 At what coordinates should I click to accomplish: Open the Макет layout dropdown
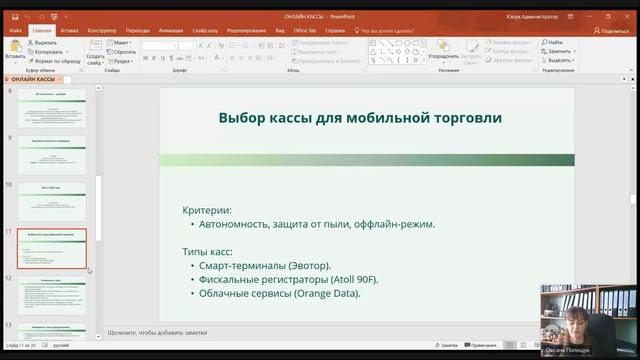coord(119,42)
